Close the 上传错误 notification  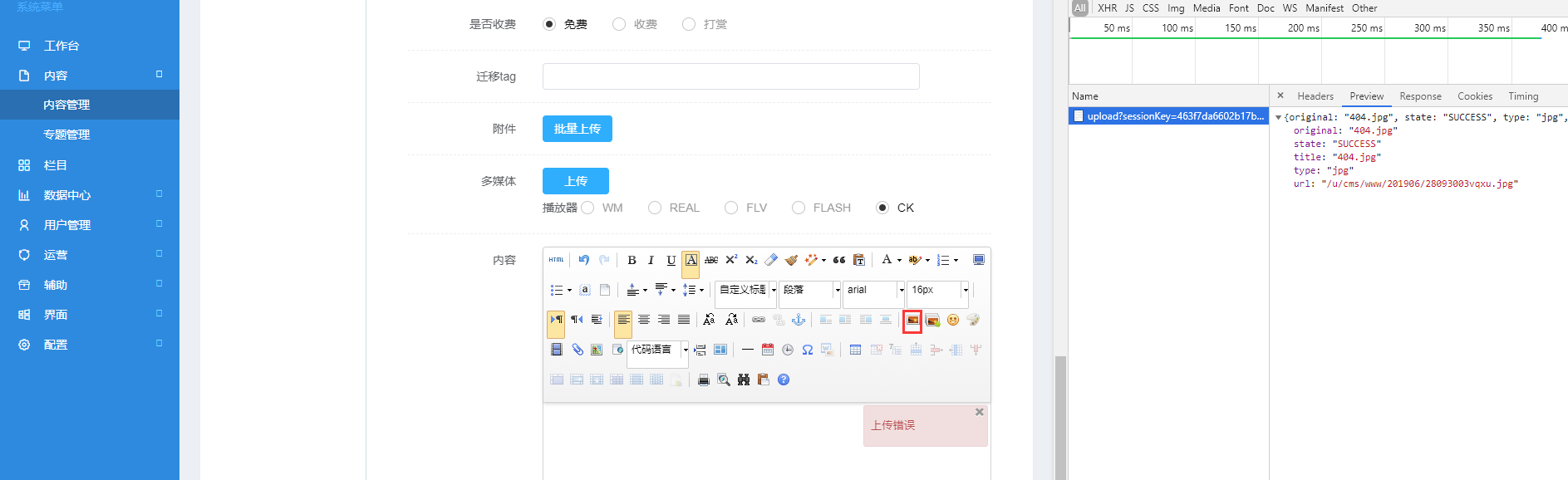[980, 412]
